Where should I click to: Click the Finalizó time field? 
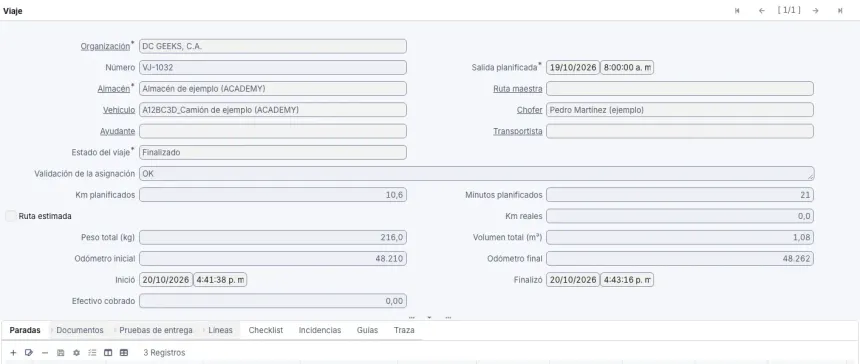[x=627, y=280]
